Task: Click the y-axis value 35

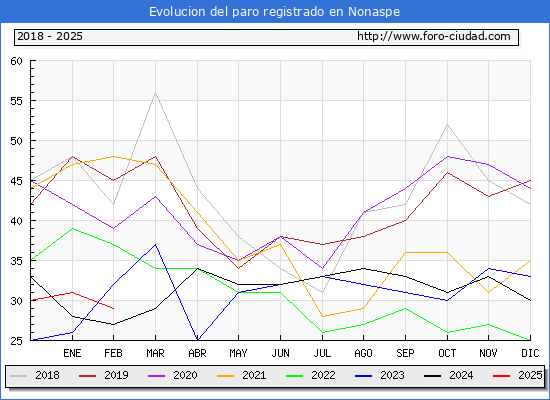Action: click(x=16, y=261)
